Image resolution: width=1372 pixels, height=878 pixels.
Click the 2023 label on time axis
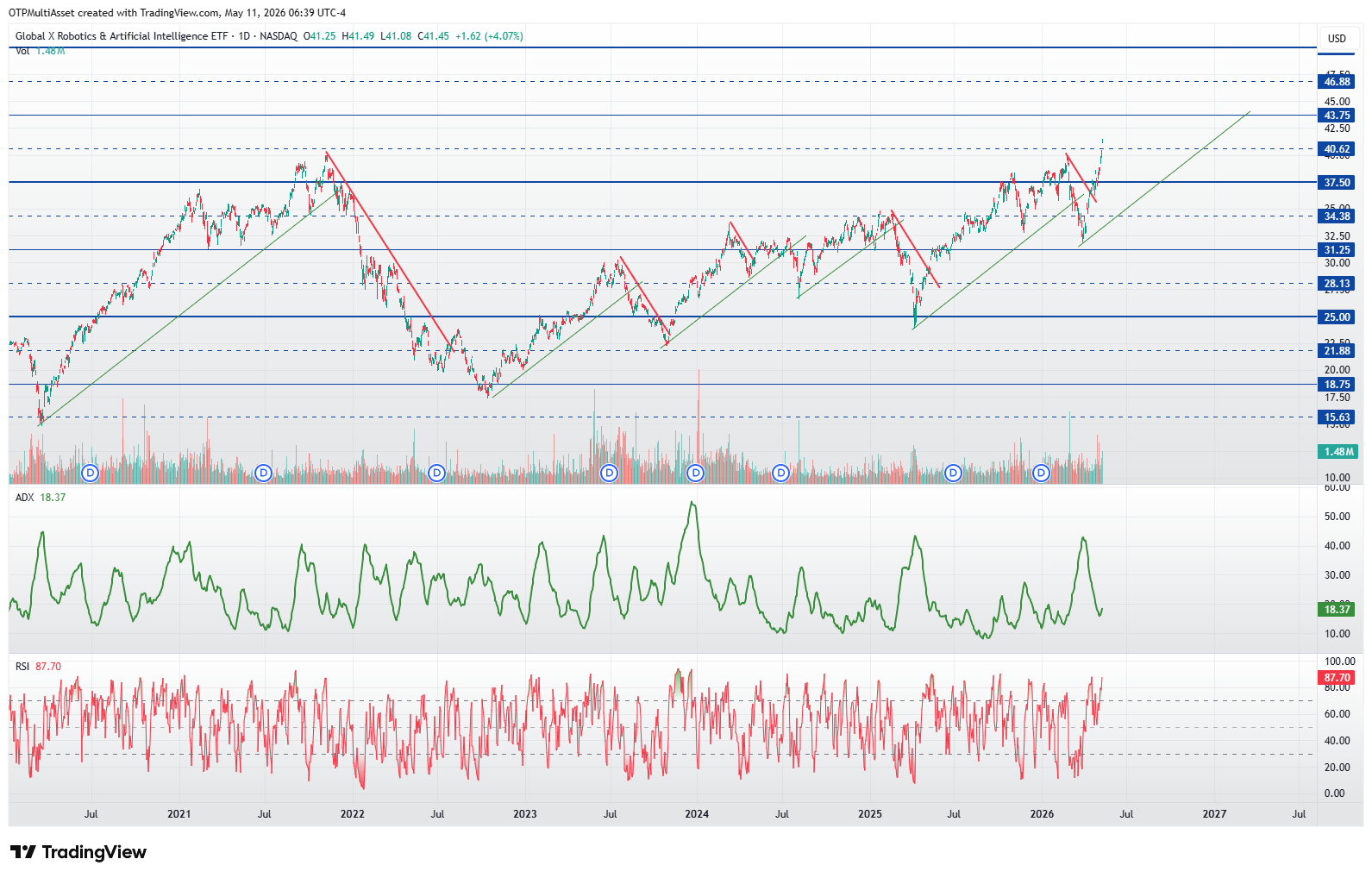click(524, 814)
